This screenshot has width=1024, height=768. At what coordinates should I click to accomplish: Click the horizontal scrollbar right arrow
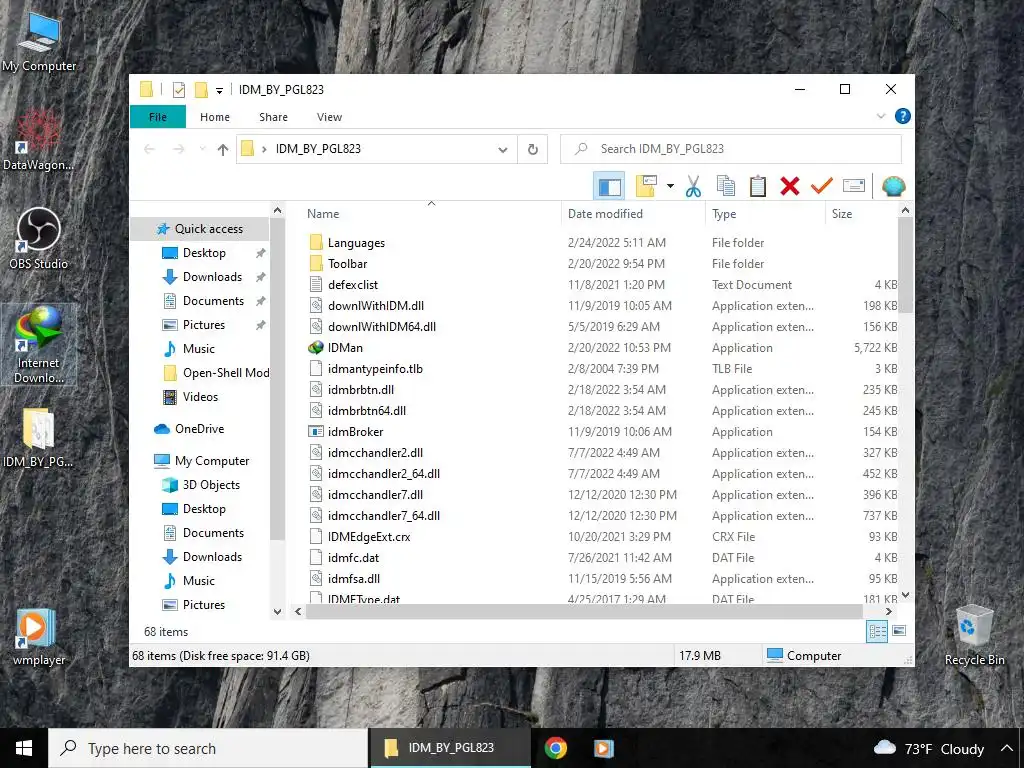pos(888,612)
